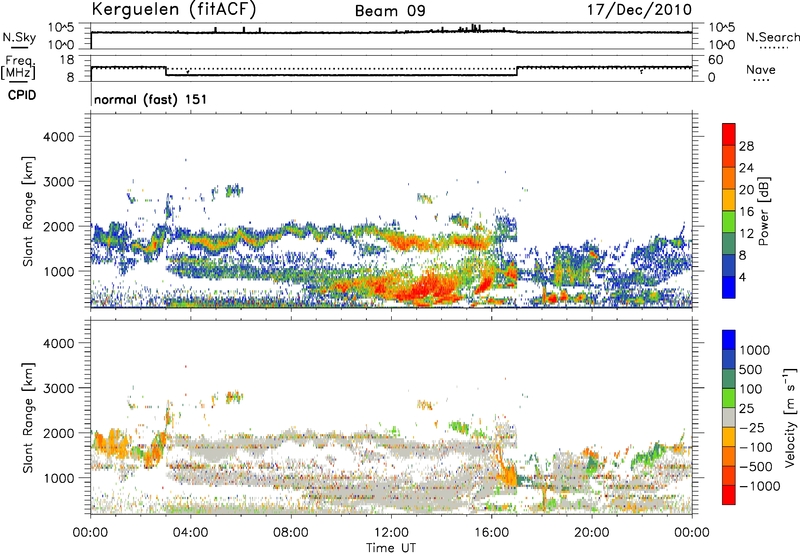This screenshot has height=554, width=800.
Task: Click the gray band of the velocity colorbar
Action: pyautogui.click(x=729, y=417)
